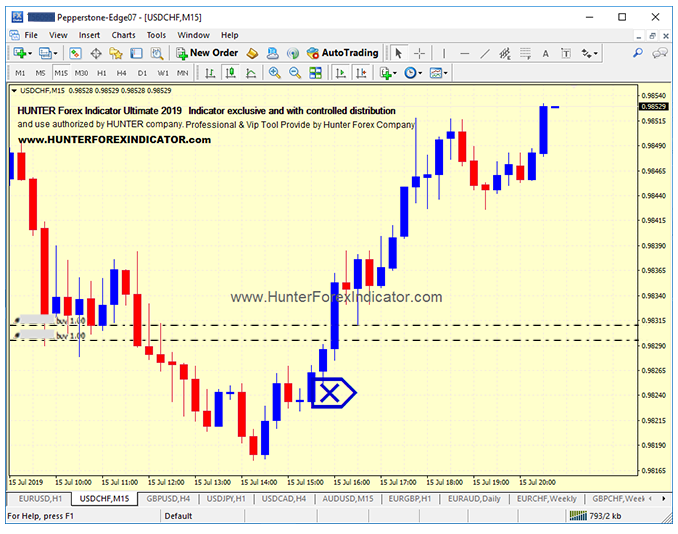Click the New Order button
Image resolution: width=678 pixels, height=534 pixels.
coord(207,53)
